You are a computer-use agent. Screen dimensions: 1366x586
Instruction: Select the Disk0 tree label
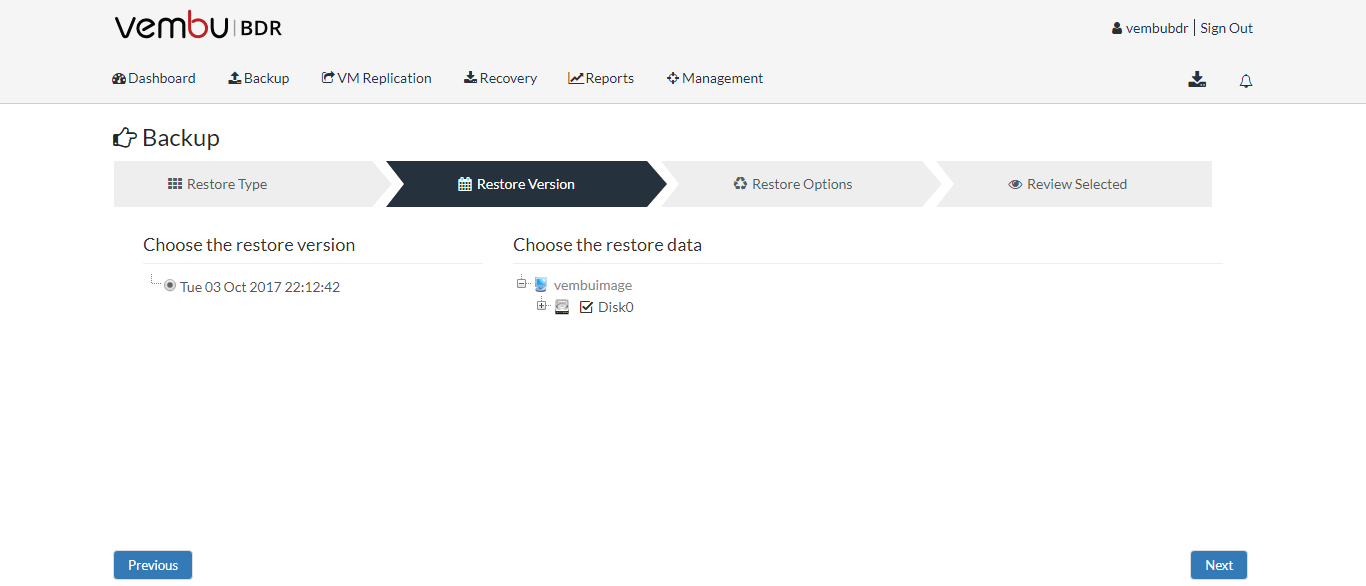(x=616, y=307)
